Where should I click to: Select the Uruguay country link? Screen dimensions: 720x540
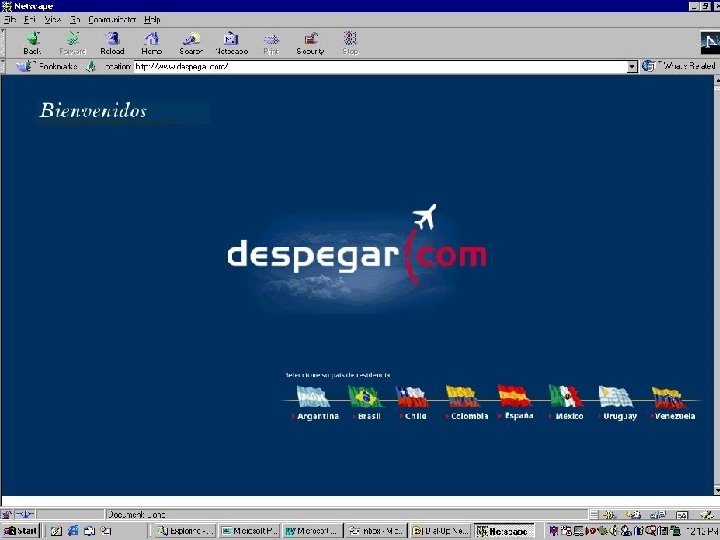click(x=618, y=416)
